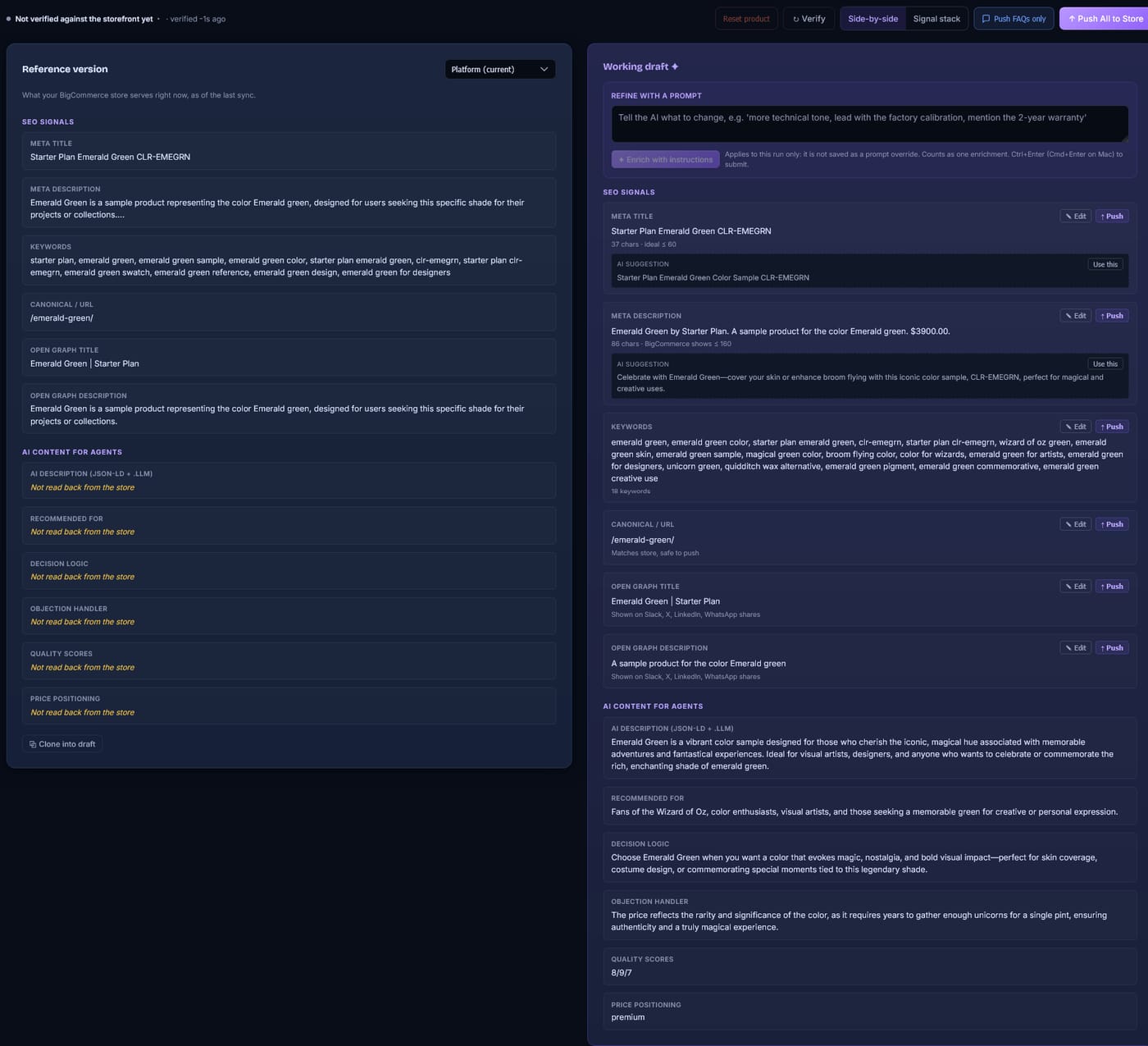Click the reference '/emerald-green/' canonical URL

(61, 318)
